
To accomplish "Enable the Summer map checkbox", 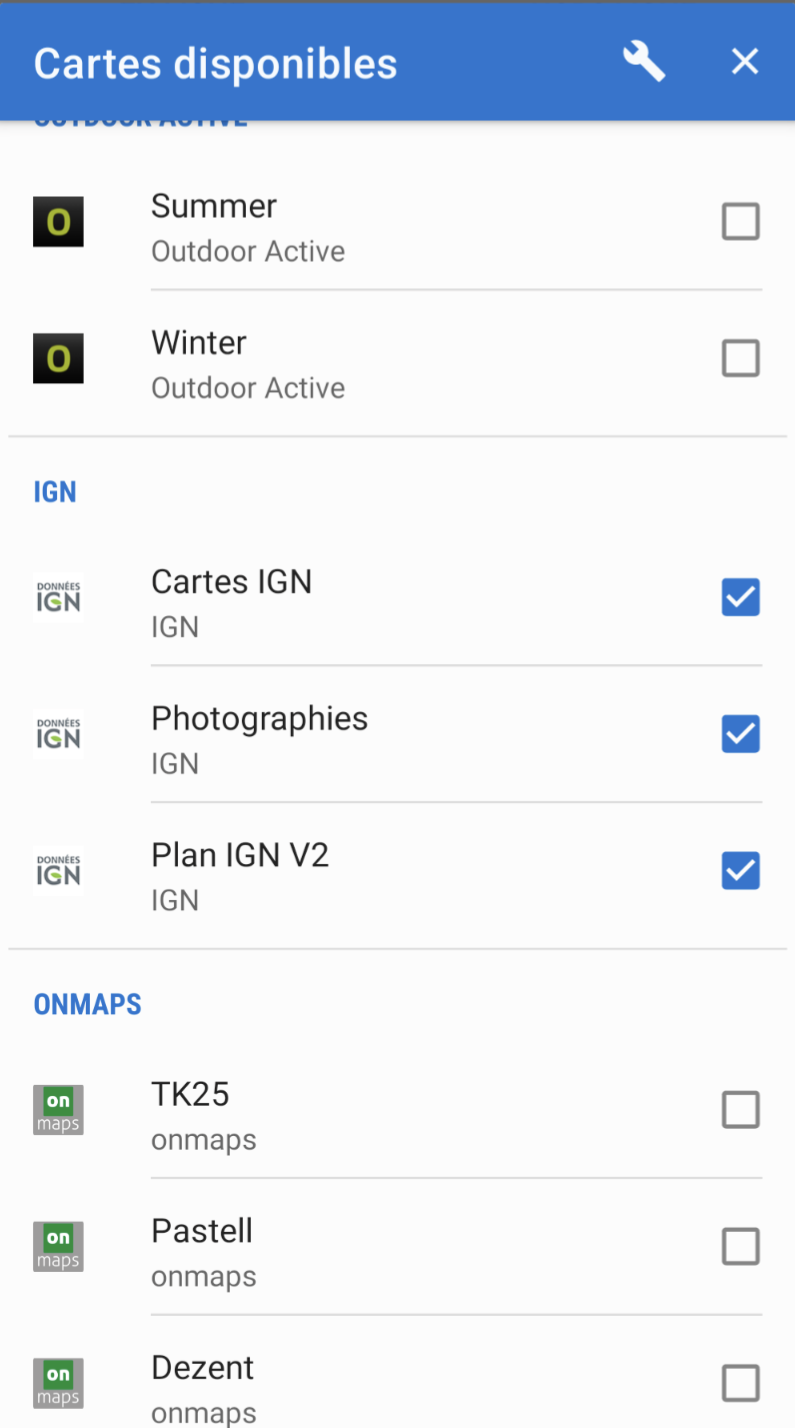I will [741, 222].
